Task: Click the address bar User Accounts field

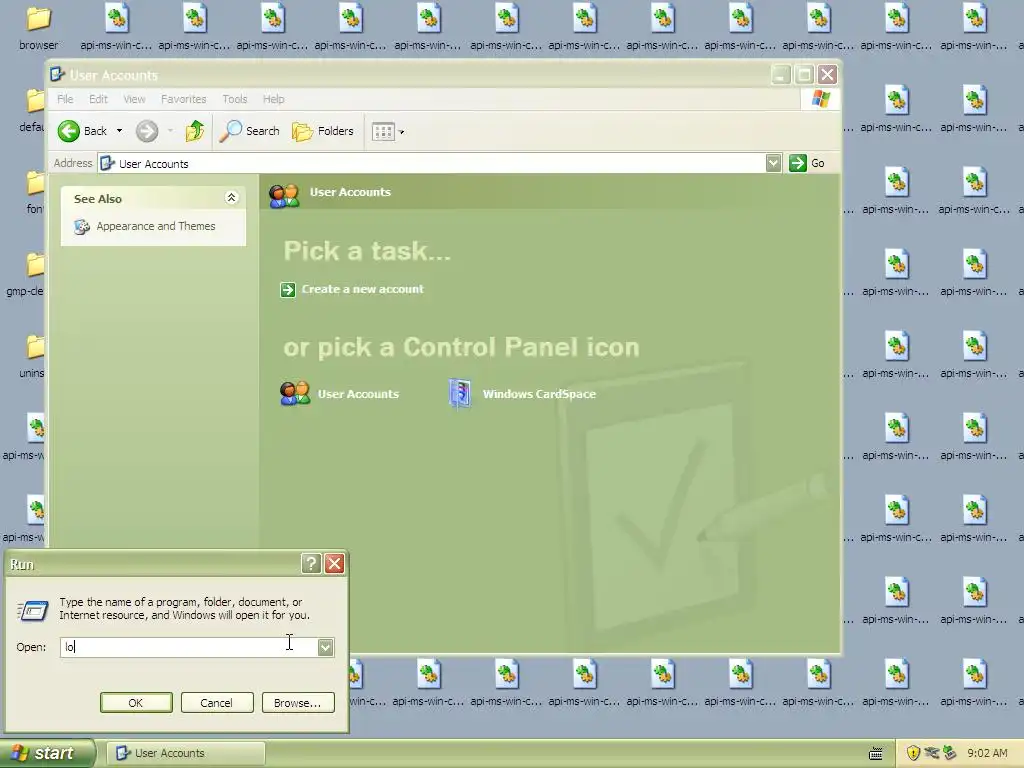Action: [431, 163]
